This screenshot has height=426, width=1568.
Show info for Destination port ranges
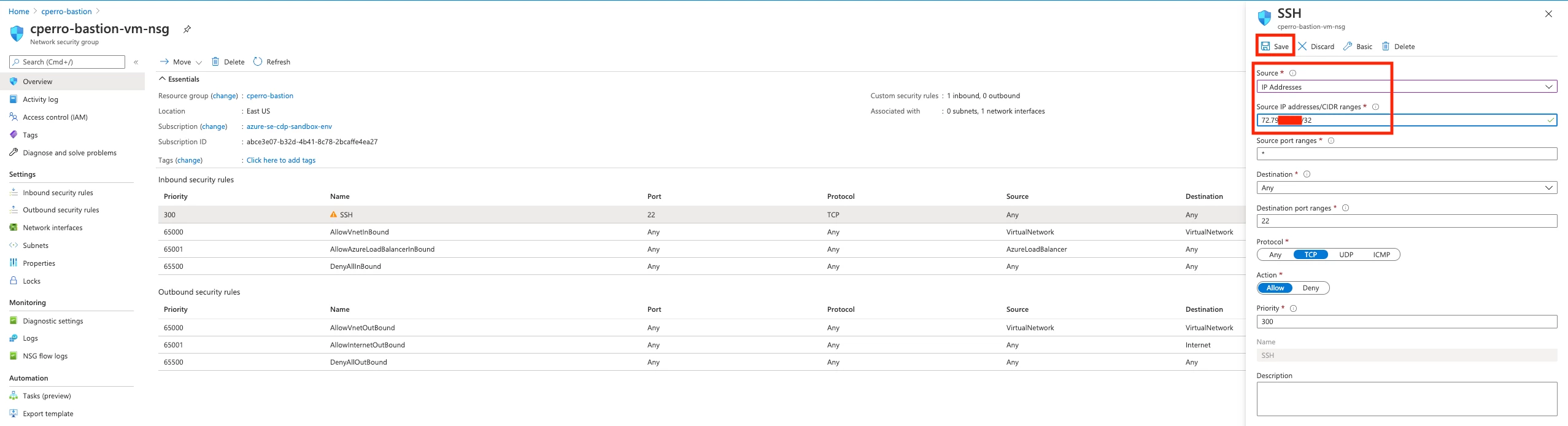(1346, 208)
